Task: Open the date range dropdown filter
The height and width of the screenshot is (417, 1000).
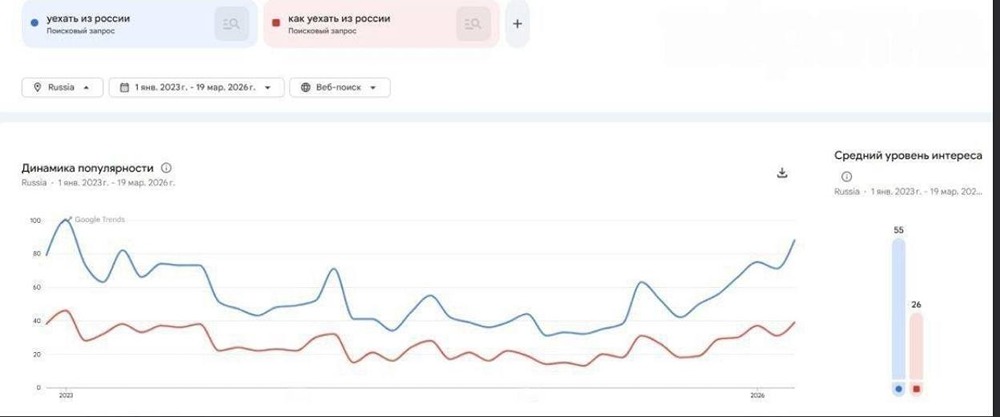Action: (x=196, y=87)
